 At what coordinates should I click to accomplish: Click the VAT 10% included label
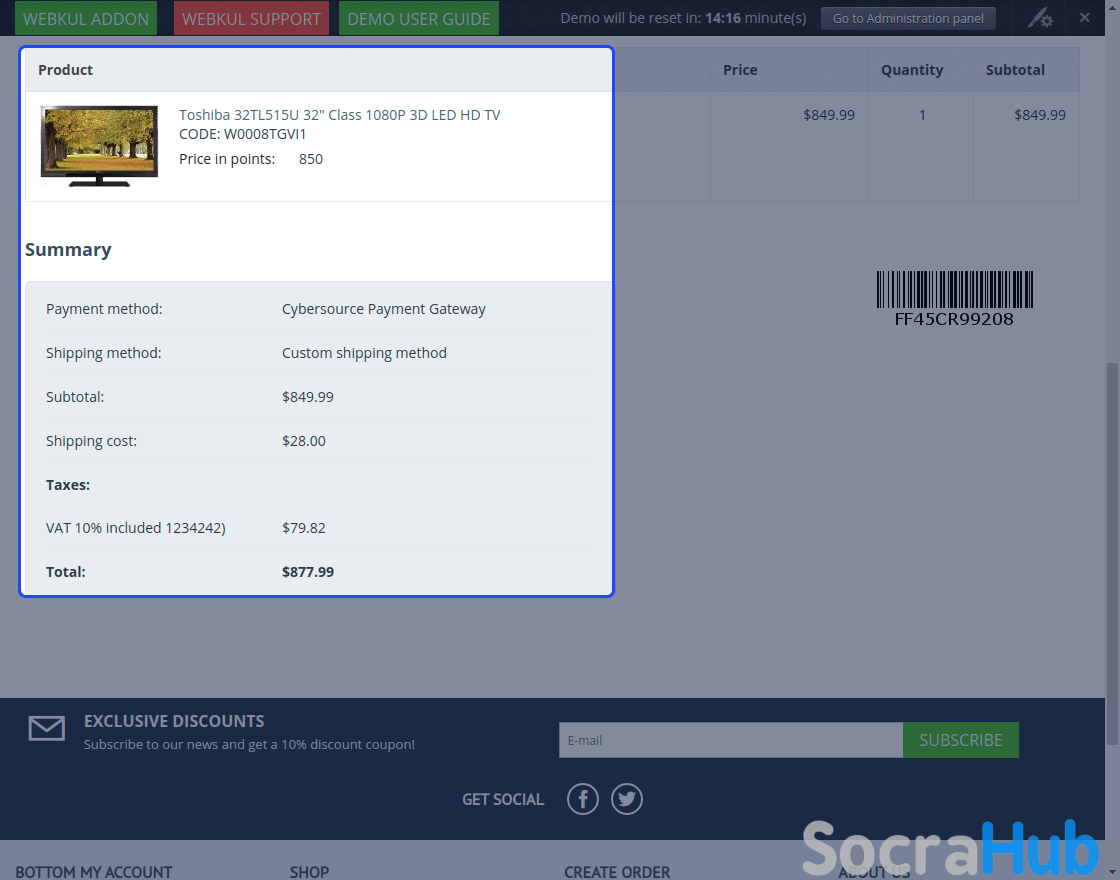coord(136,528)
